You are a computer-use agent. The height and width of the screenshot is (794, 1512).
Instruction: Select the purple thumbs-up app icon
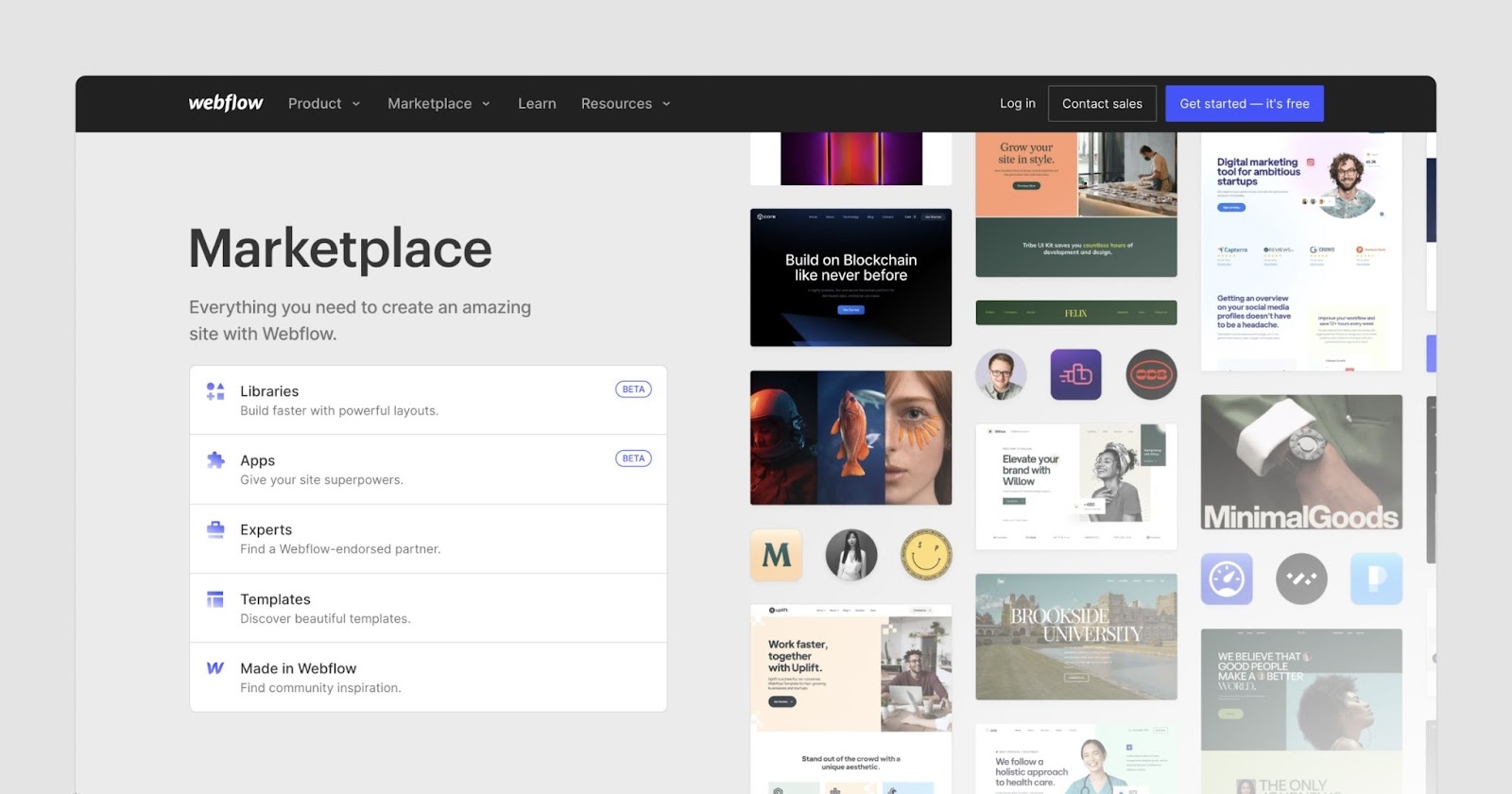[x=1075, y=374]
